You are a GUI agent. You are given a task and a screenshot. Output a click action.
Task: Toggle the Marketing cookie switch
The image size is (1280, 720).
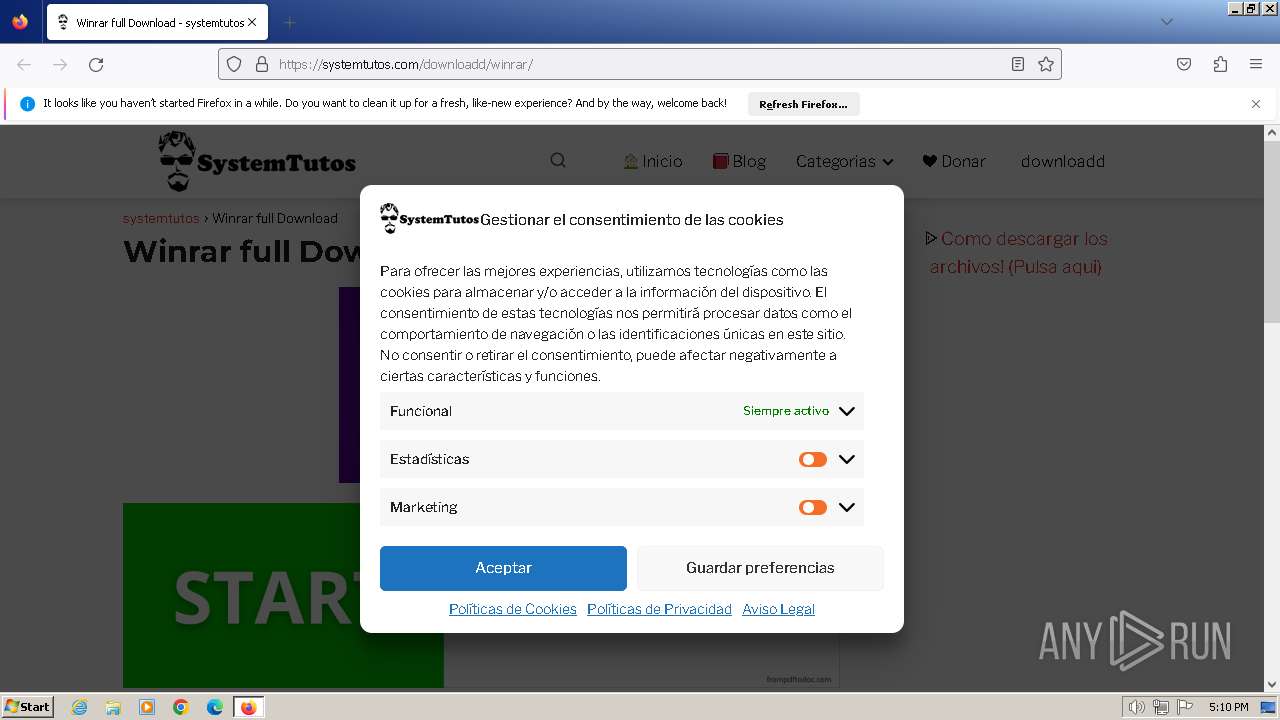point(813,507)
